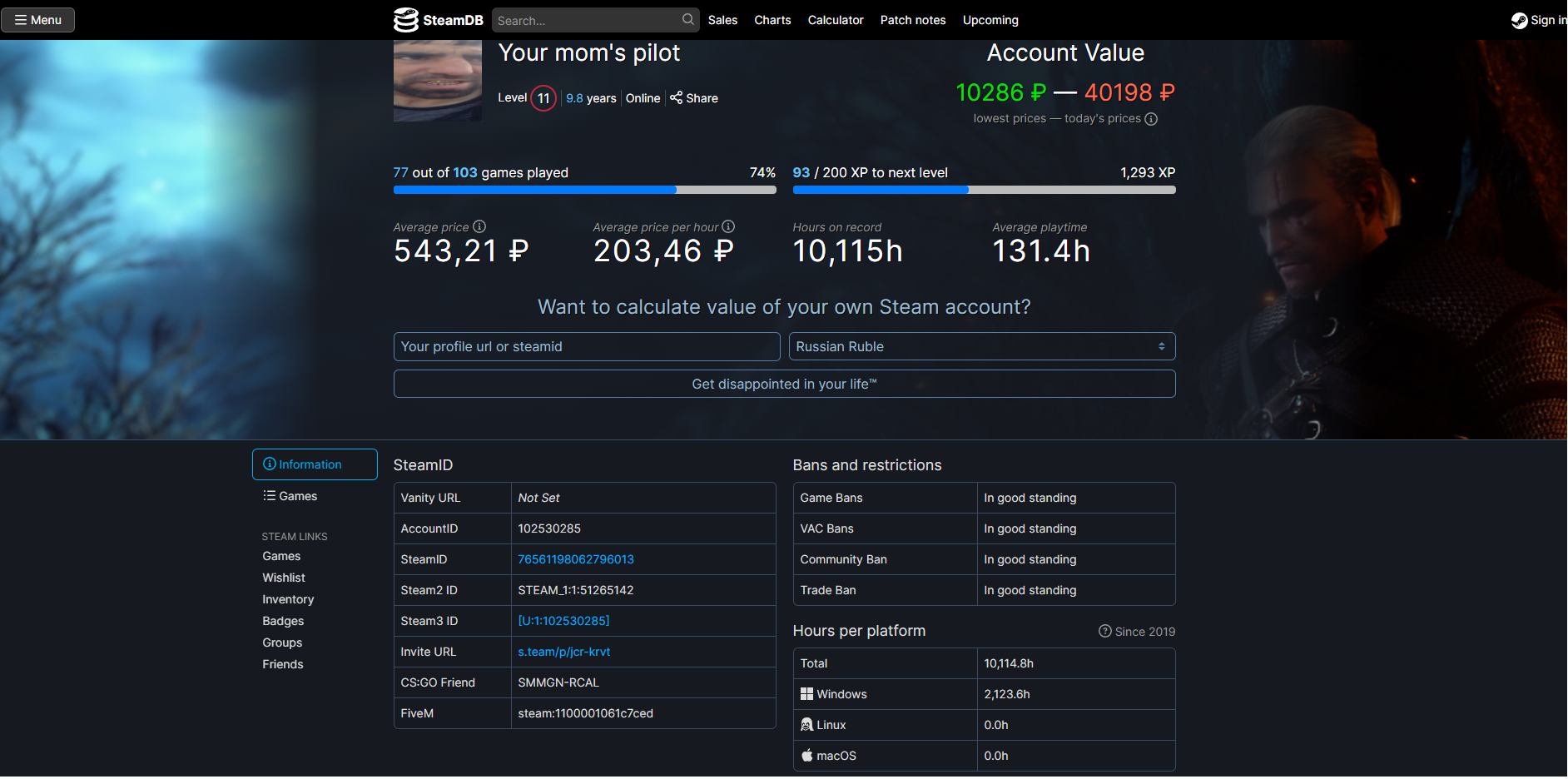Open Games under Steam Links

[281, 556]
